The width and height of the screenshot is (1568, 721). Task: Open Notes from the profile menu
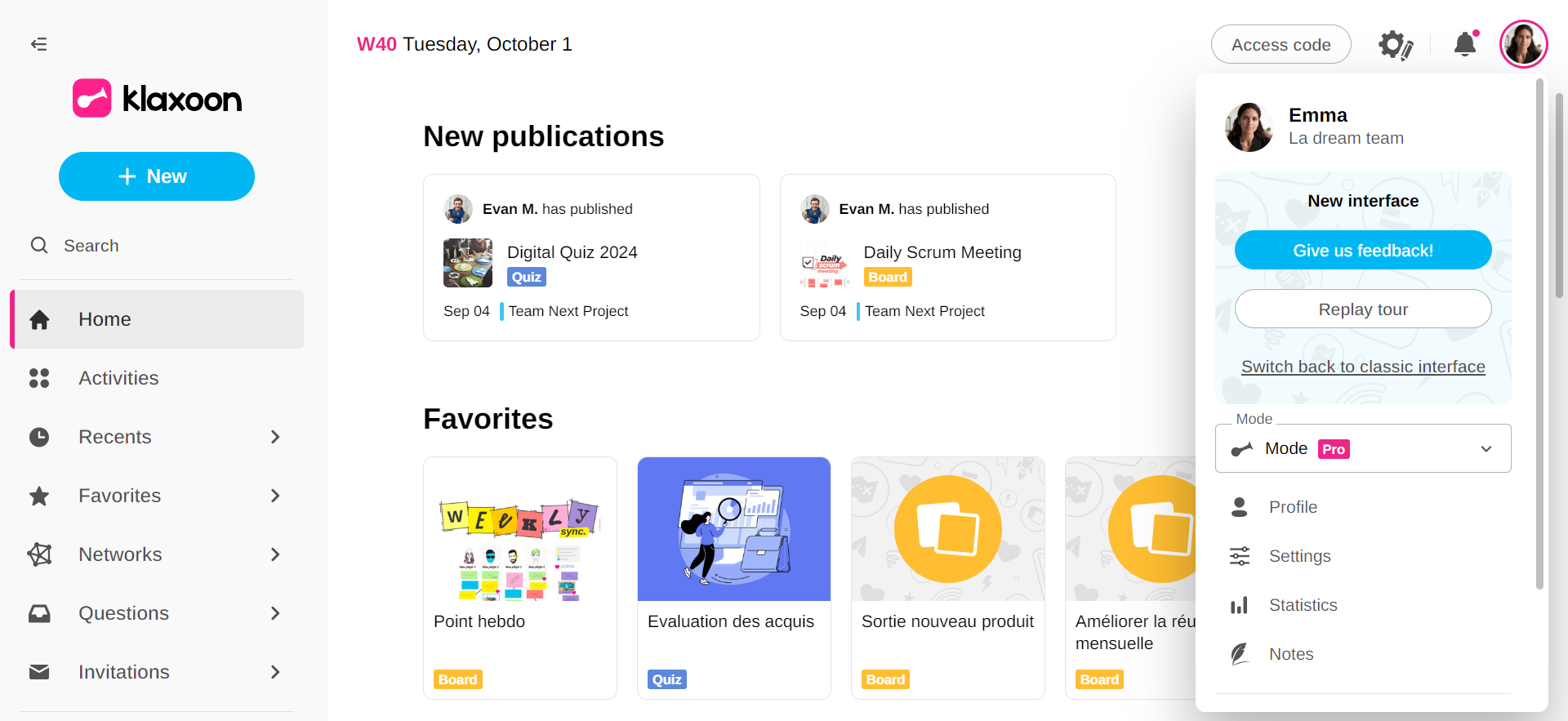1290,654
